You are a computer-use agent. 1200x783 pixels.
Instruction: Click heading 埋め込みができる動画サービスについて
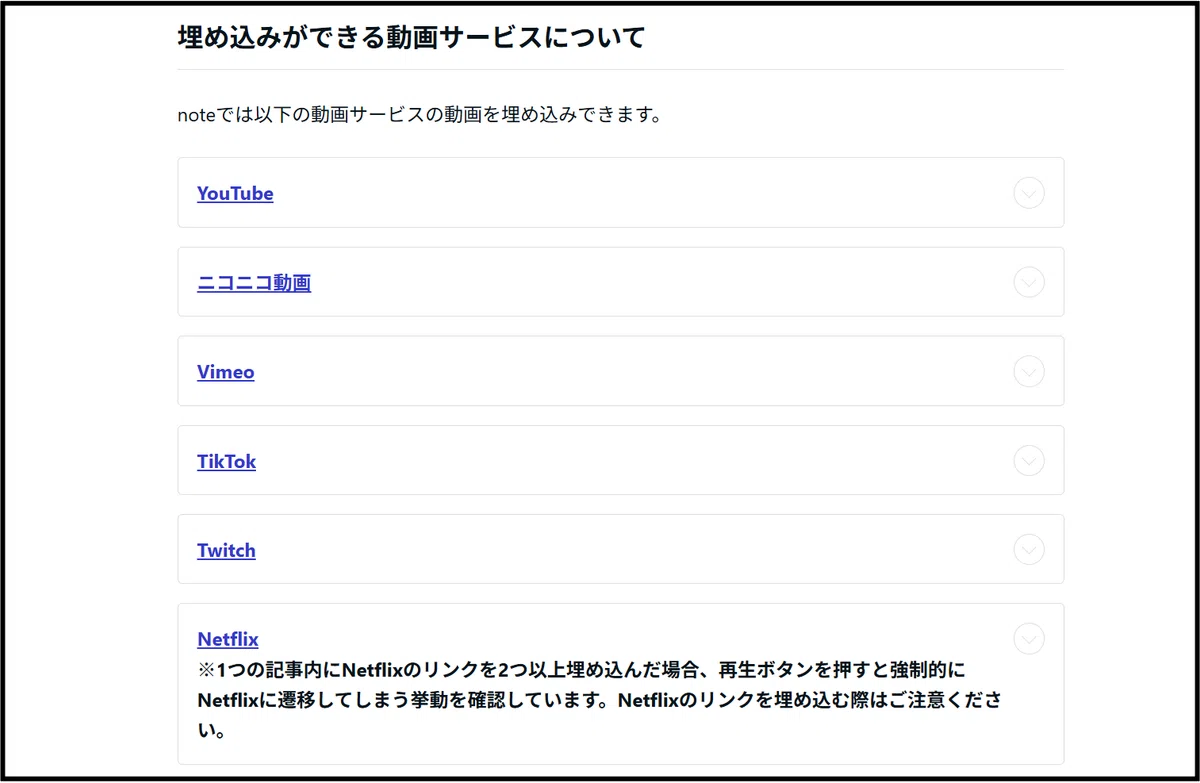[411, 38]
